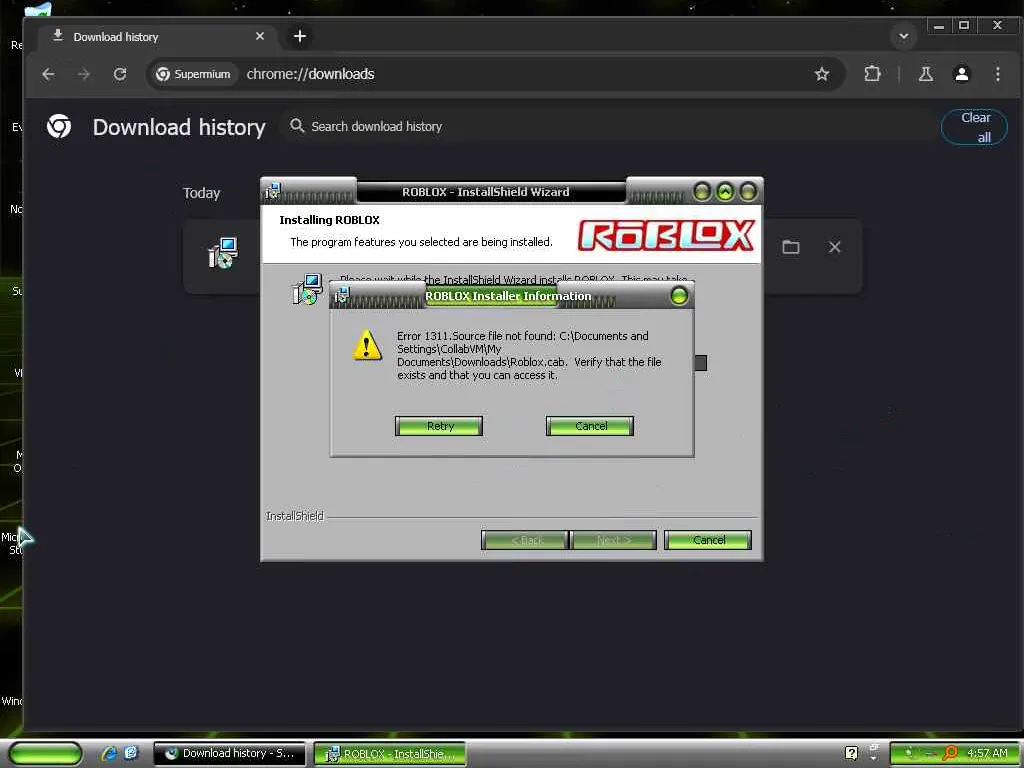Select the Download history tab
Screen dimensions: 1024x768
(159, 37)
